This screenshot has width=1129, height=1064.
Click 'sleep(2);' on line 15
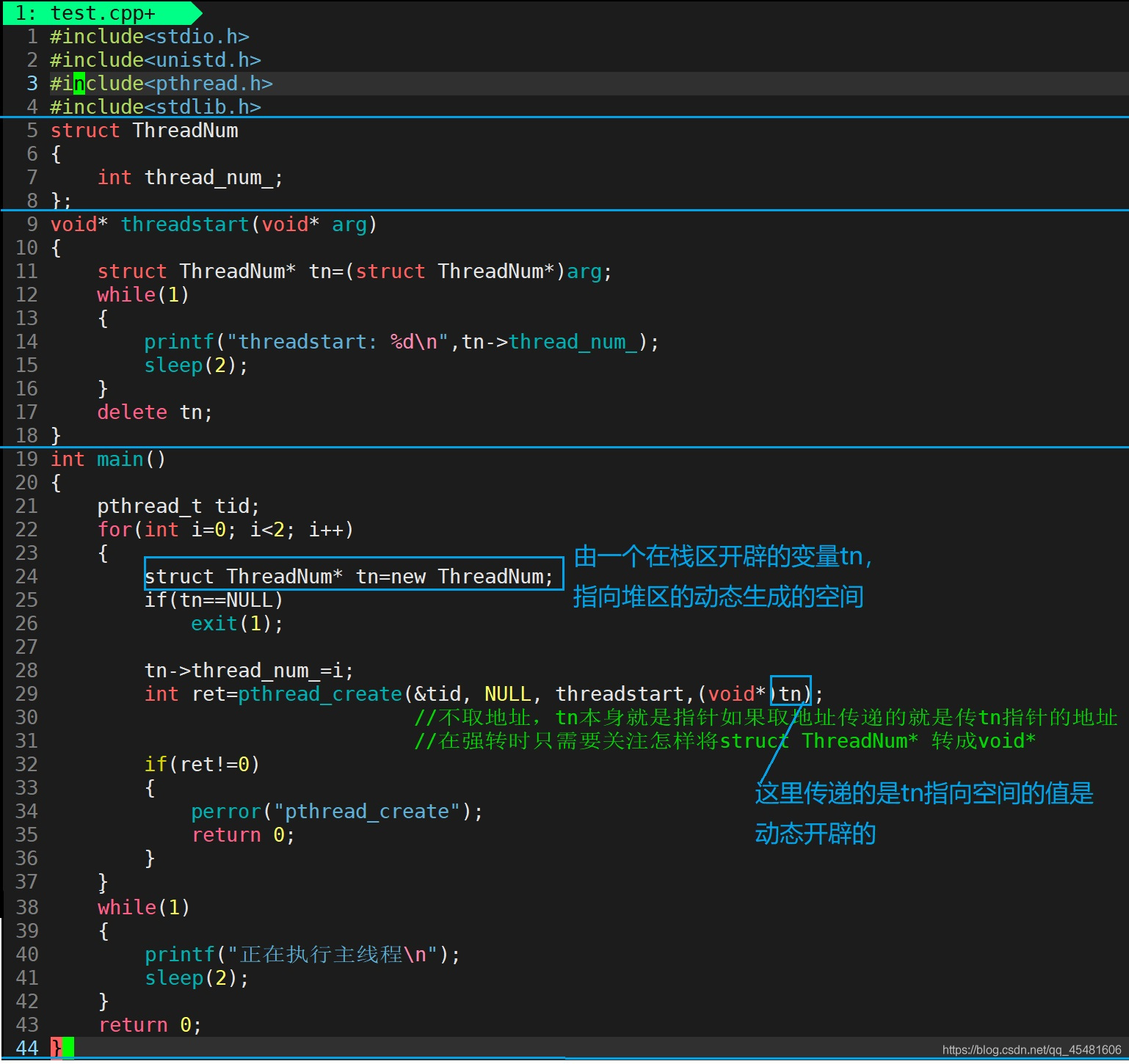(x=196, y=365)
